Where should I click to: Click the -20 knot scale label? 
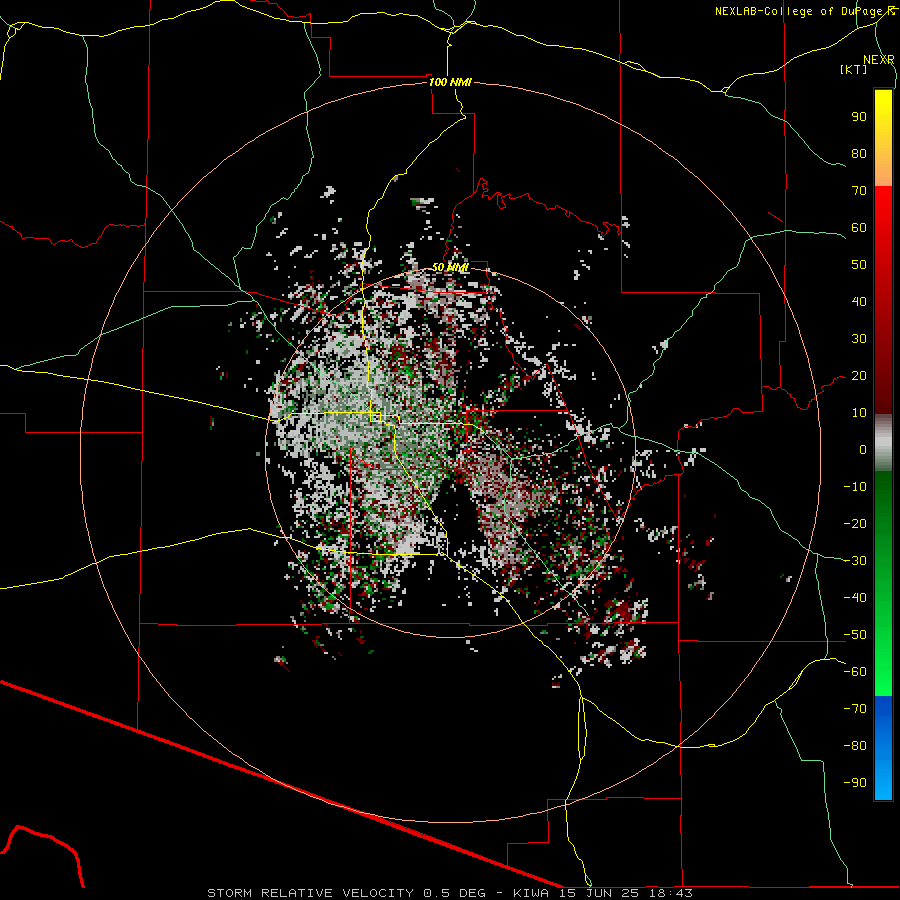pos(855,524)
